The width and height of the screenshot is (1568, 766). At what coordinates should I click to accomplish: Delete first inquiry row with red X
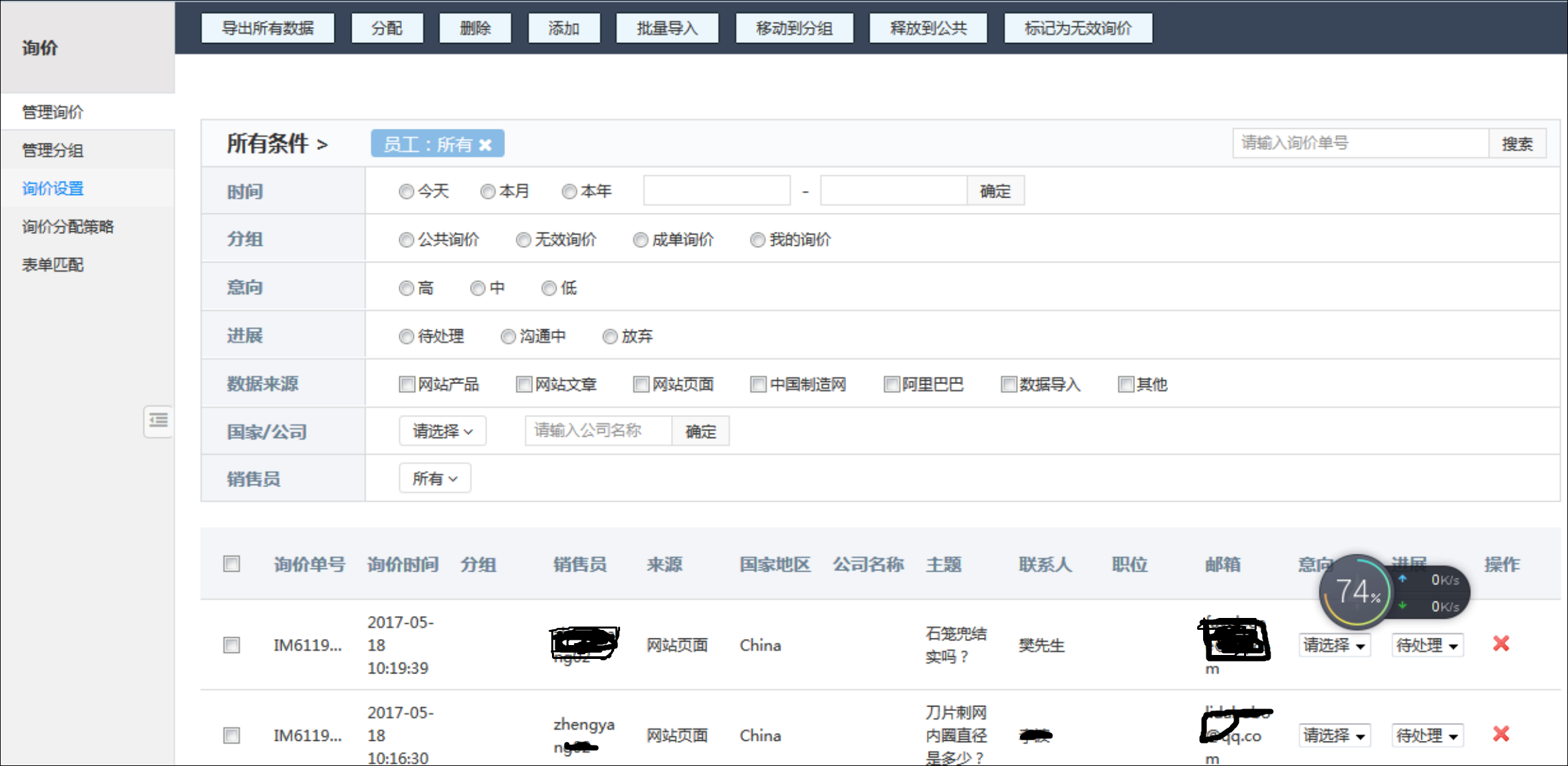pos(1501,644)
